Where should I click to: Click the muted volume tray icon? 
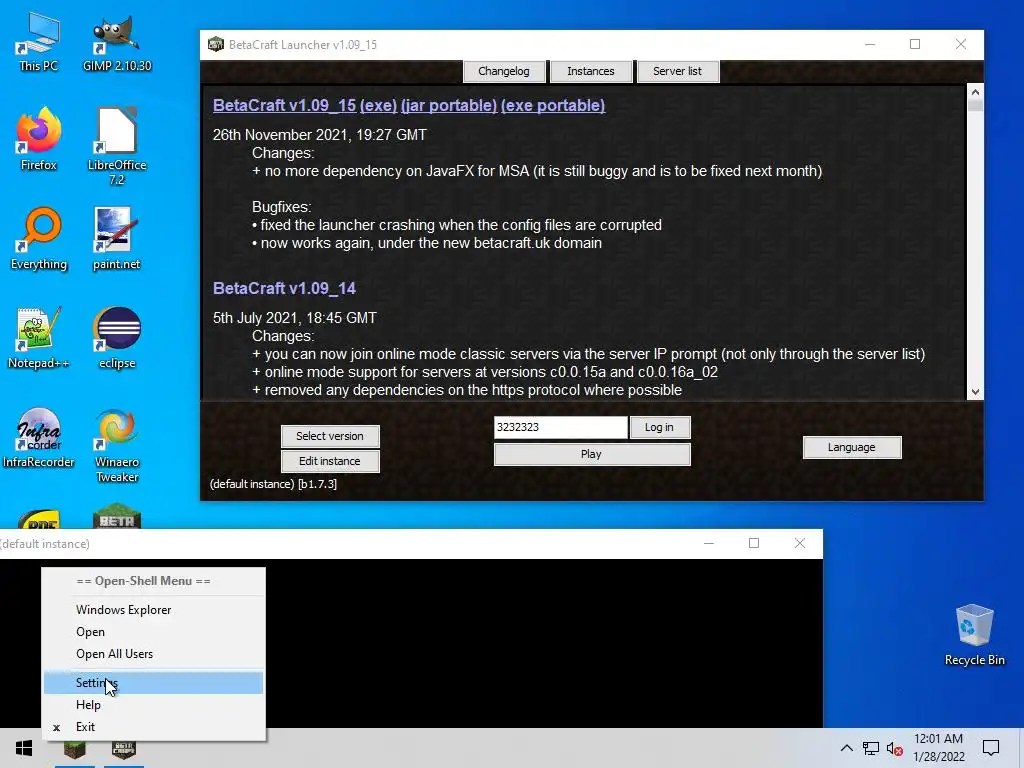coord(895,748)
